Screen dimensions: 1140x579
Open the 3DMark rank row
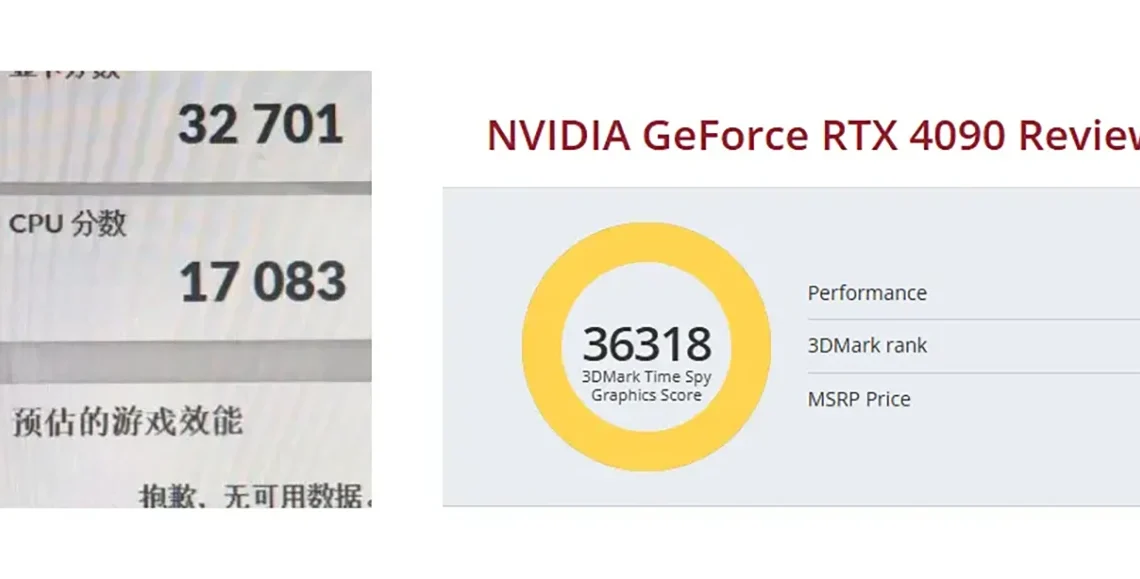tap(974, 346)
